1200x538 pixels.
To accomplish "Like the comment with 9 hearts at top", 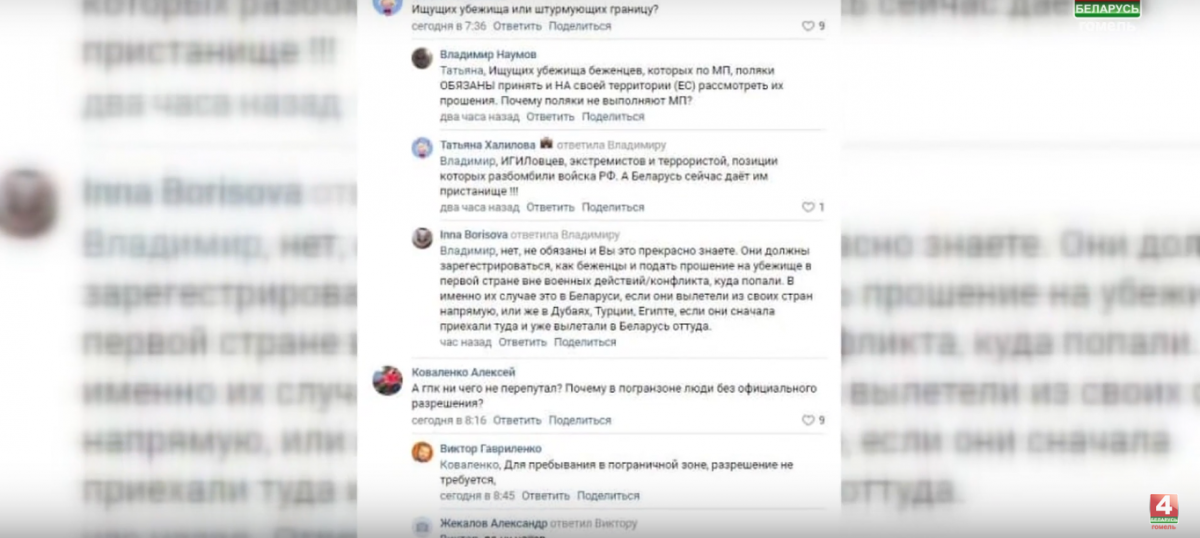I will point(808,26).
